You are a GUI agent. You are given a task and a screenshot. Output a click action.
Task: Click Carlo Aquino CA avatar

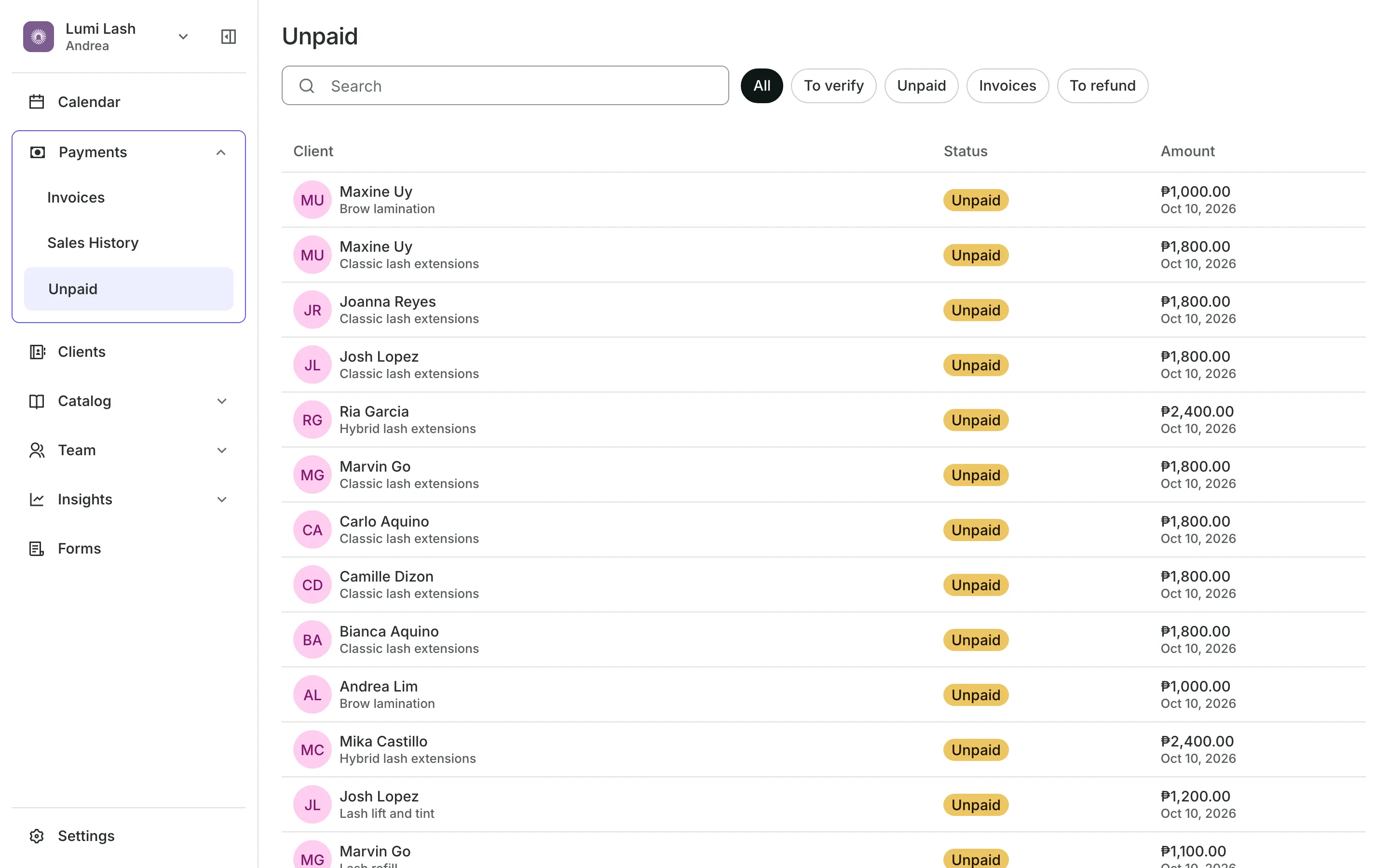click(312, 530)
